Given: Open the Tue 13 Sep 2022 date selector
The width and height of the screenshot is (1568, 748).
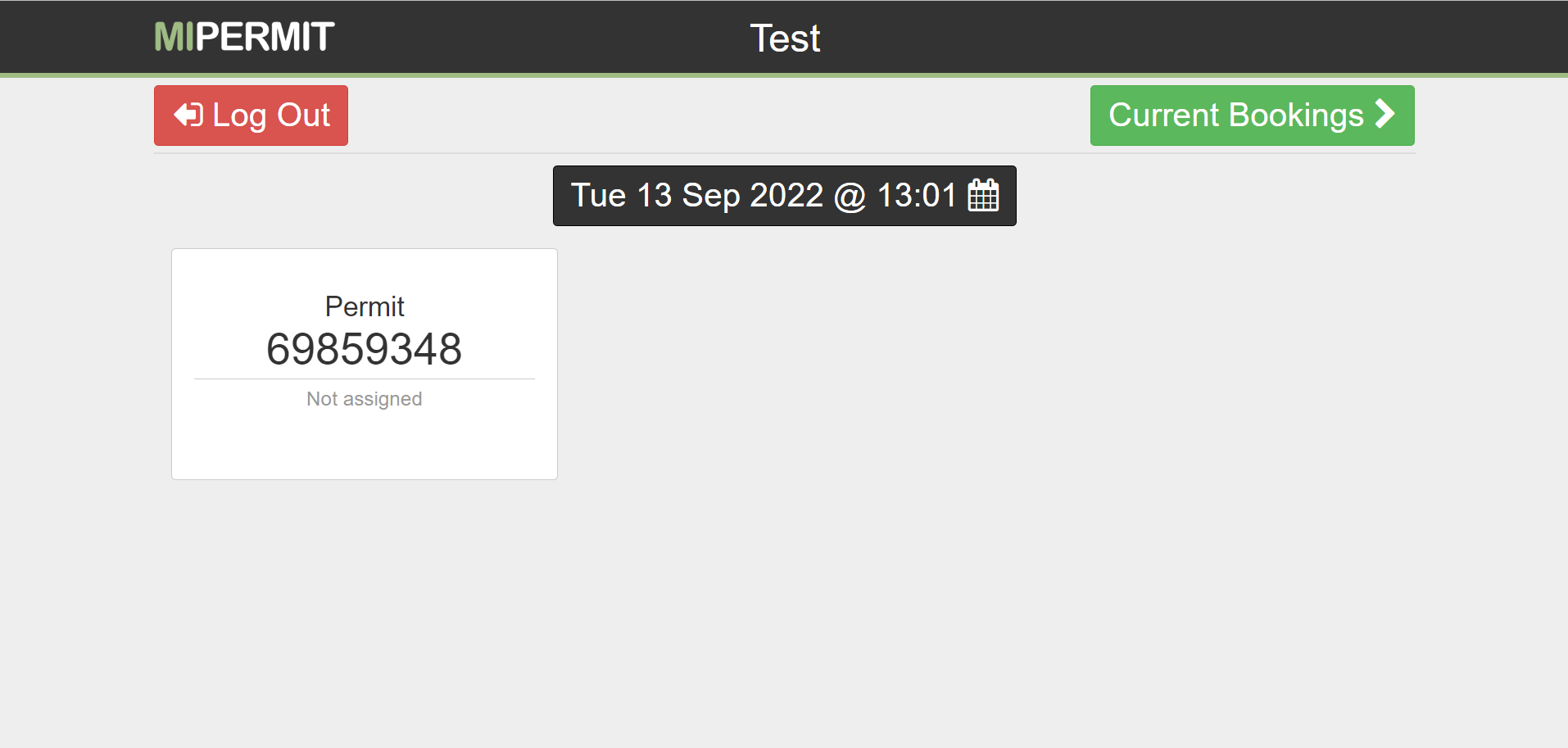Looking at the screenshot, I should coord(696,196).
